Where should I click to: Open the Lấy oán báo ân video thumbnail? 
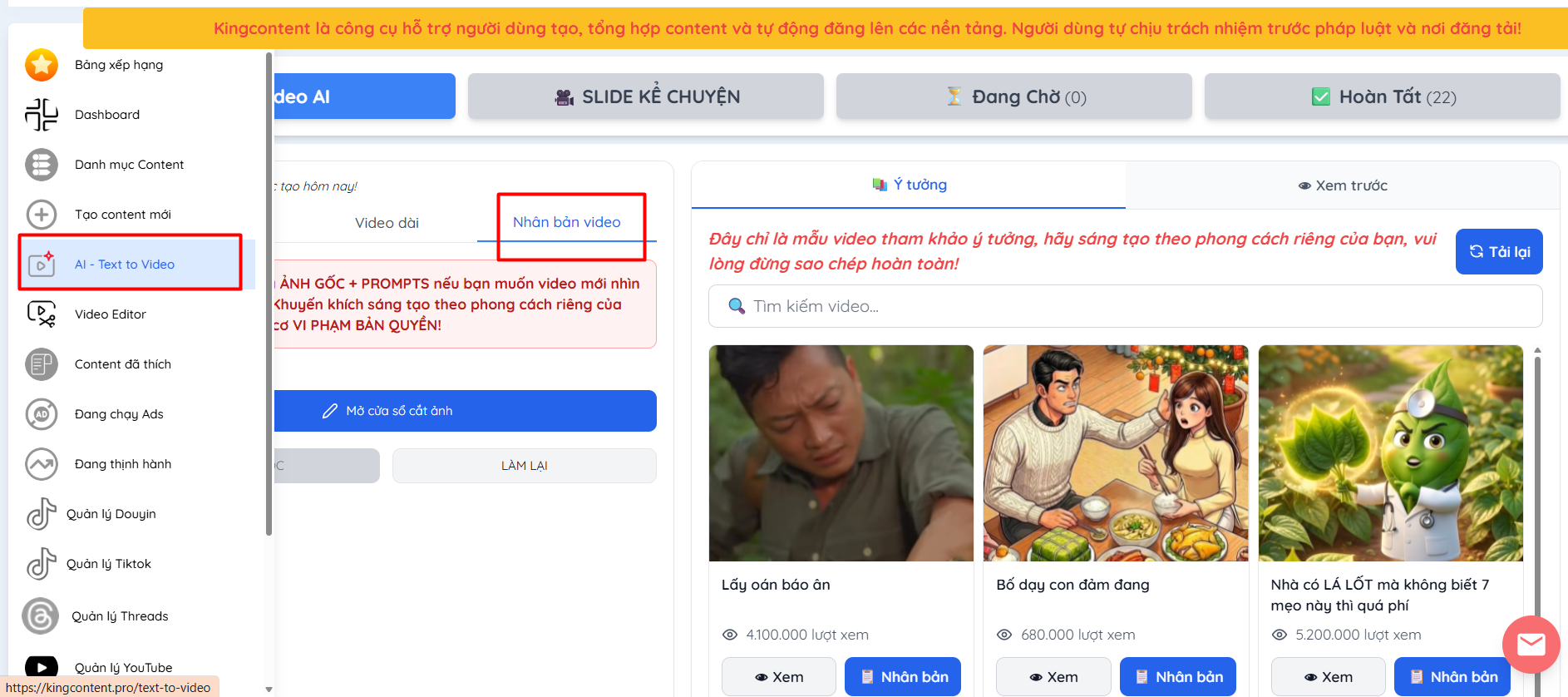pos(841,453)
